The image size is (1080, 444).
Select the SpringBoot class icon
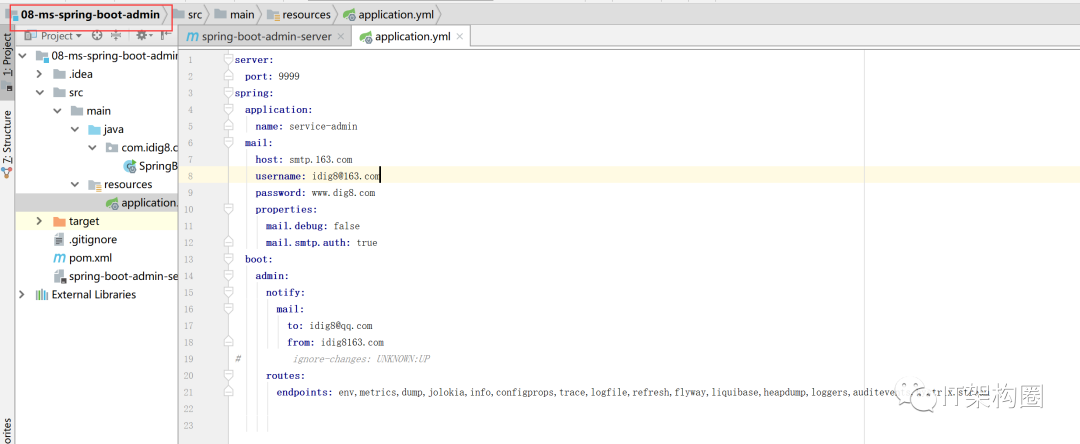pos(129,166)
